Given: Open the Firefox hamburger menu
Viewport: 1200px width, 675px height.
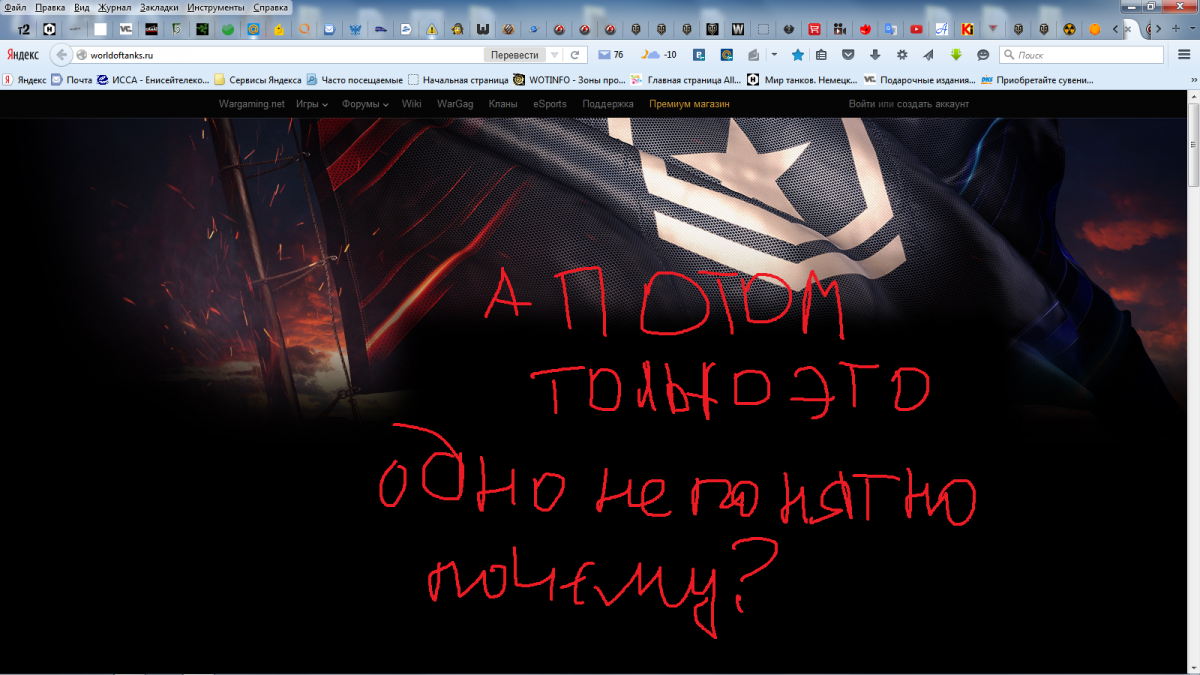Looking at the screenshot, I should click(1184, 55).
